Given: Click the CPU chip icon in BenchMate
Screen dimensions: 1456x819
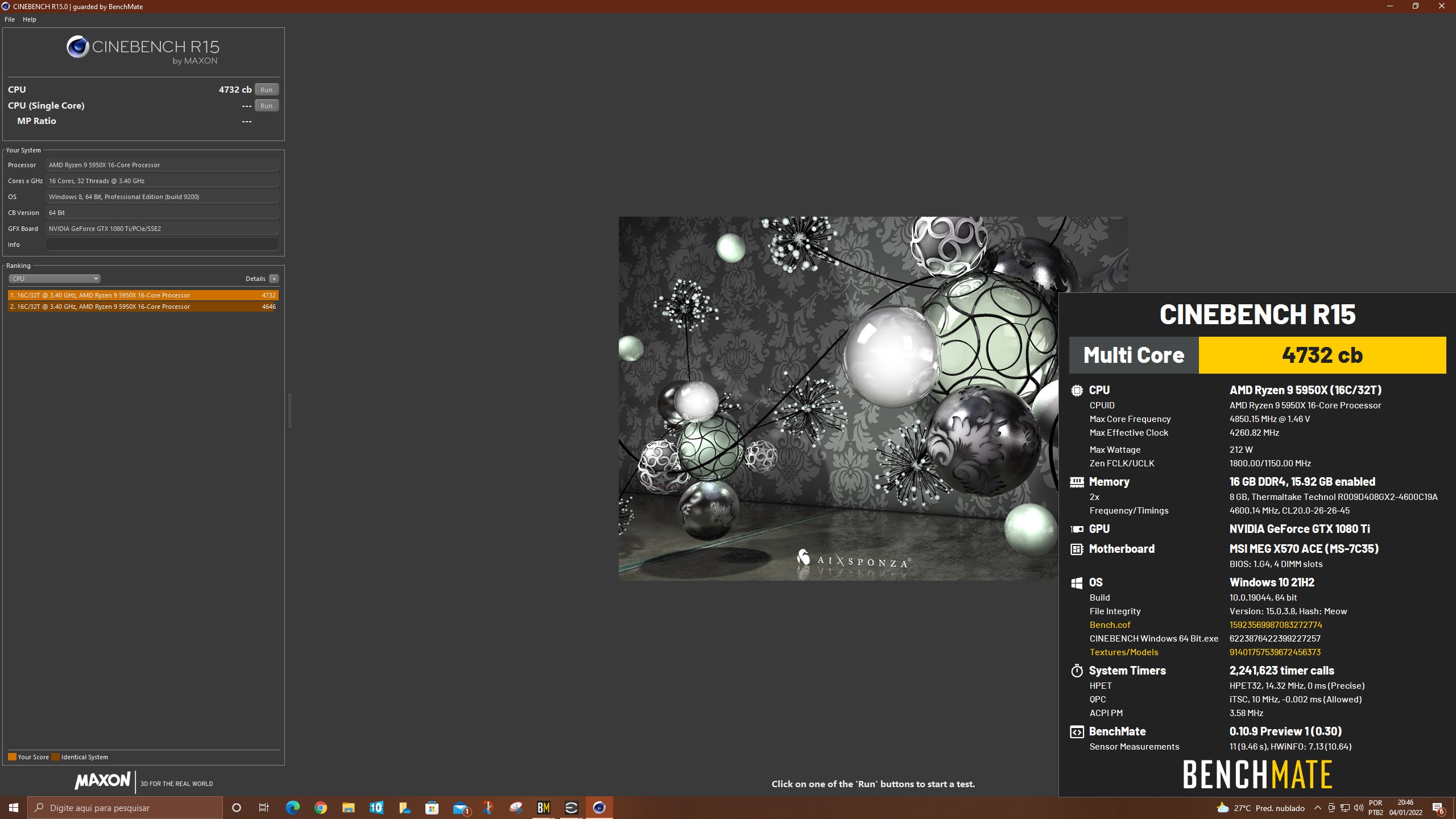Looking at the screenshot, I should point(1077,391).
